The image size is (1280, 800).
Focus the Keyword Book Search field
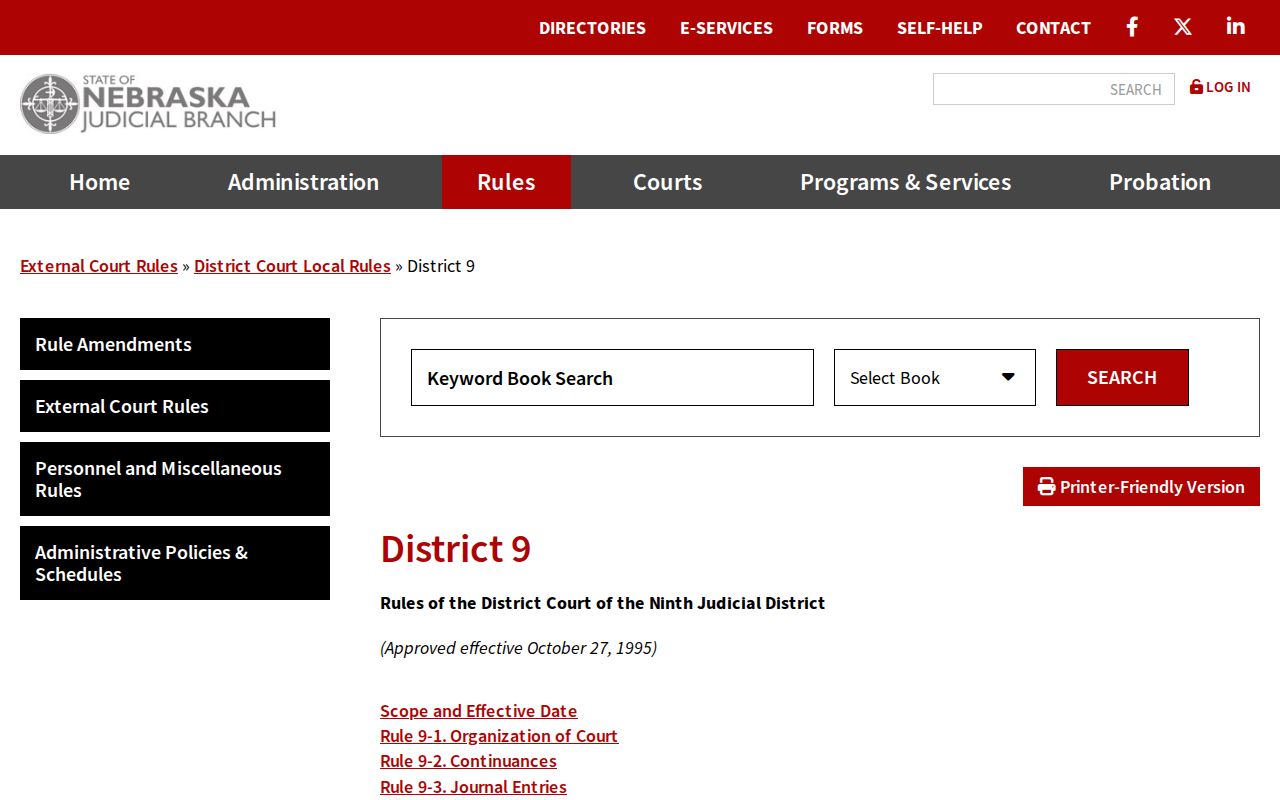coord(612,378)
